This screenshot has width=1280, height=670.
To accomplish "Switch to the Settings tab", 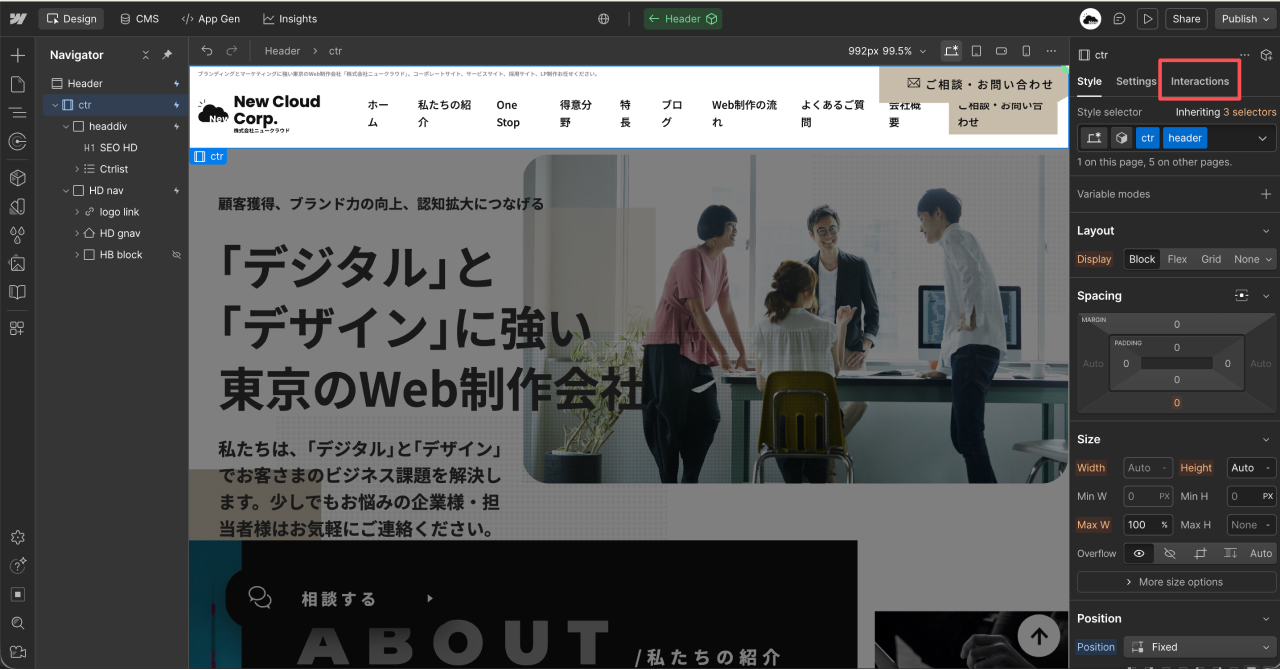I will pyautogui.click(x=1136, y=81).
